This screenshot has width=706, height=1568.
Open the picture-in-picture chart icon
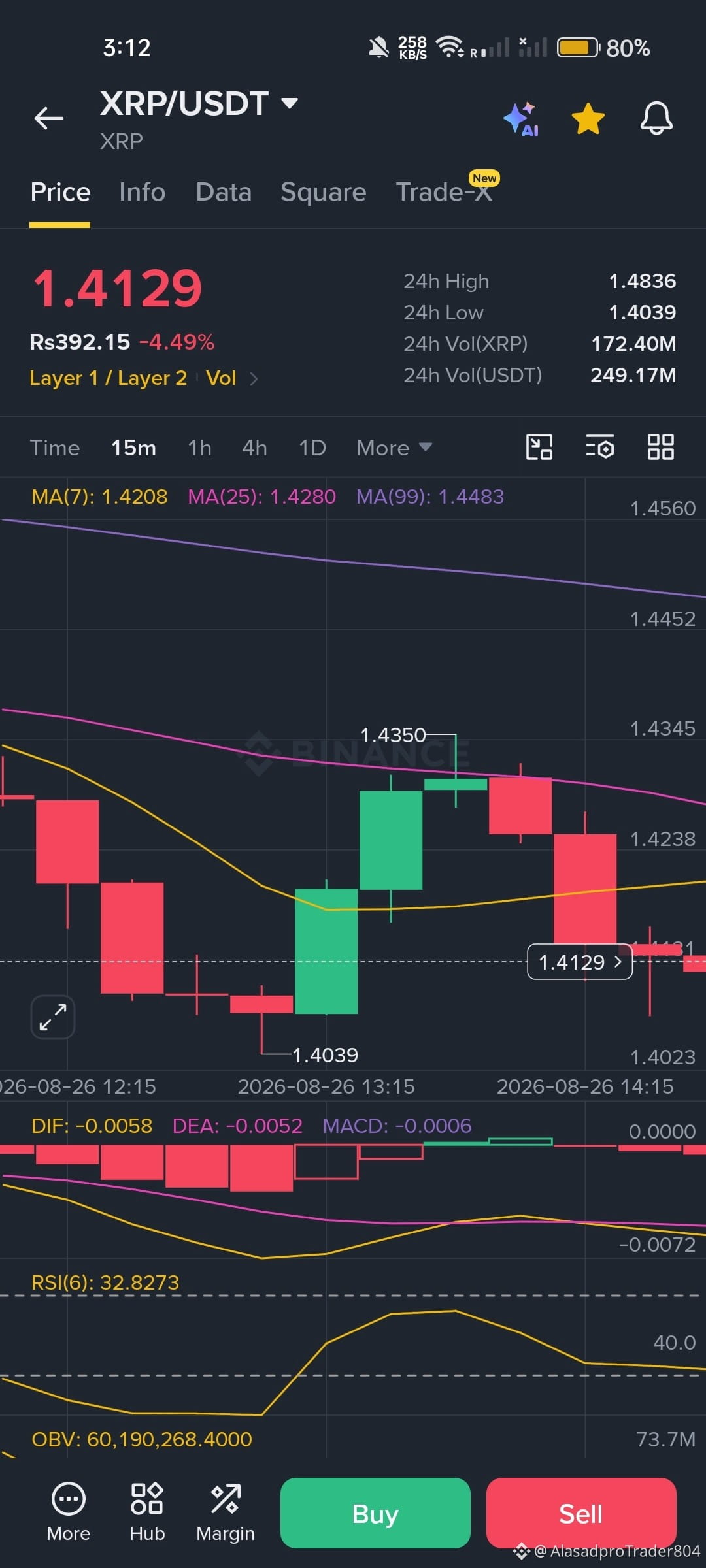tap(539, 448)
